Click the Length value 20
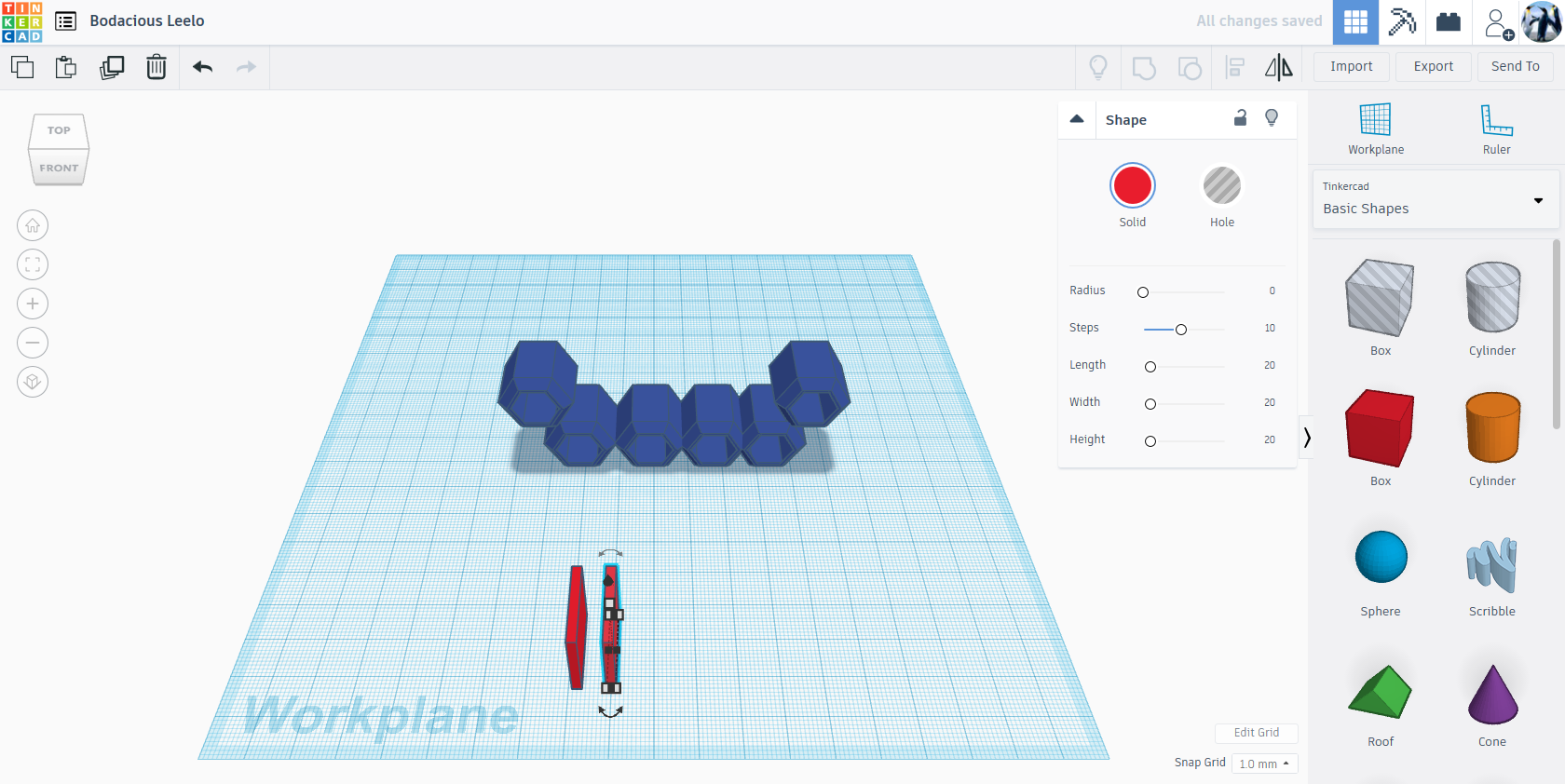Image resolution: width=1565 pixels, height=784 pixels. pos(1270,366)
